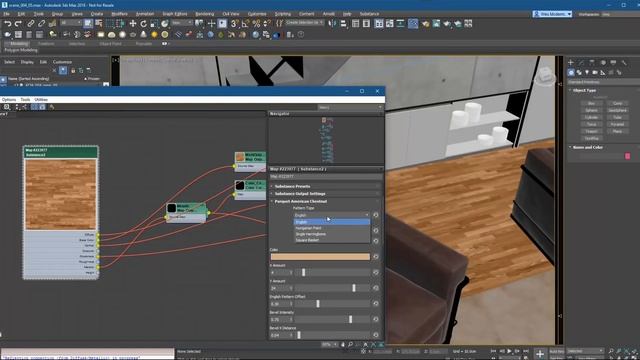Open the Utilities menu in material editor
640x360 pixels.
pos(41,100)
